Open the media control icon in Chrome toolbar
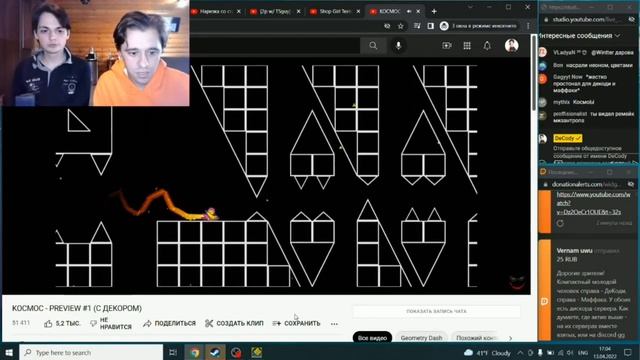The width and height of the screenshot is (640, 360). coord(417,26)
